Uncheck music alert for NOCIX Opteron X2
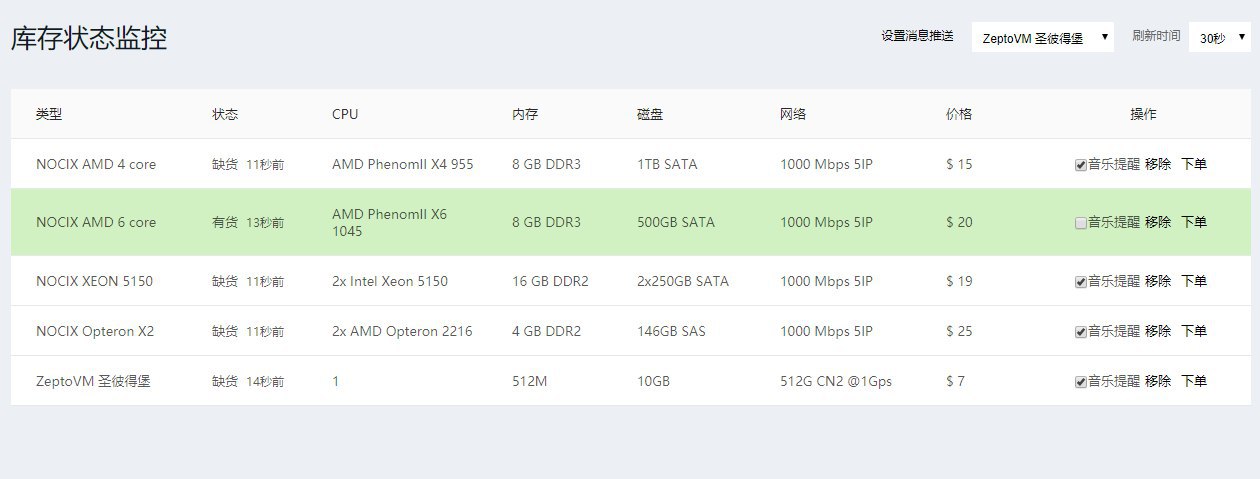Screen dimensions: 1260x479 pos(1081,332)
